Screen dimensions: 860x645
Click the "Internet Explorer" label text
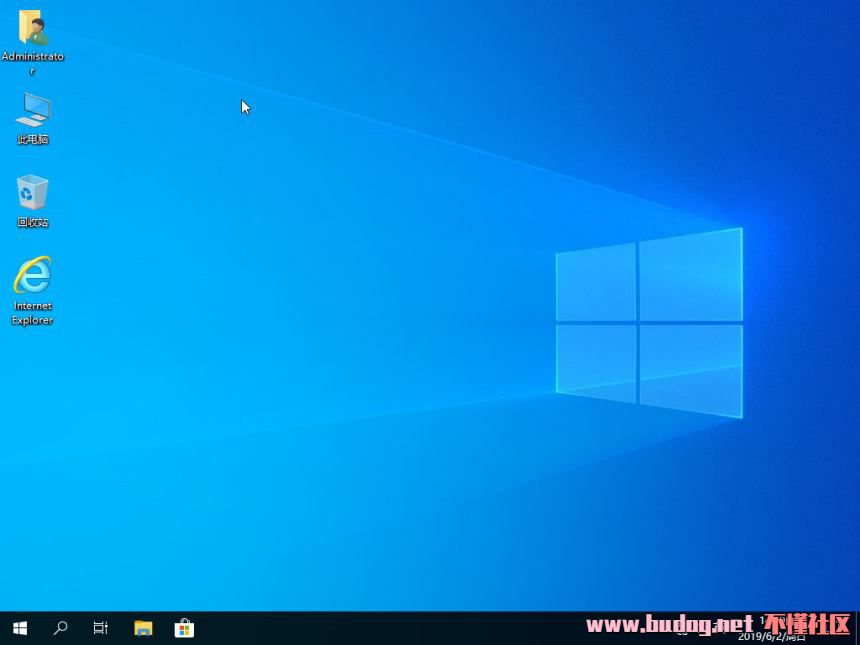[32, 313]
